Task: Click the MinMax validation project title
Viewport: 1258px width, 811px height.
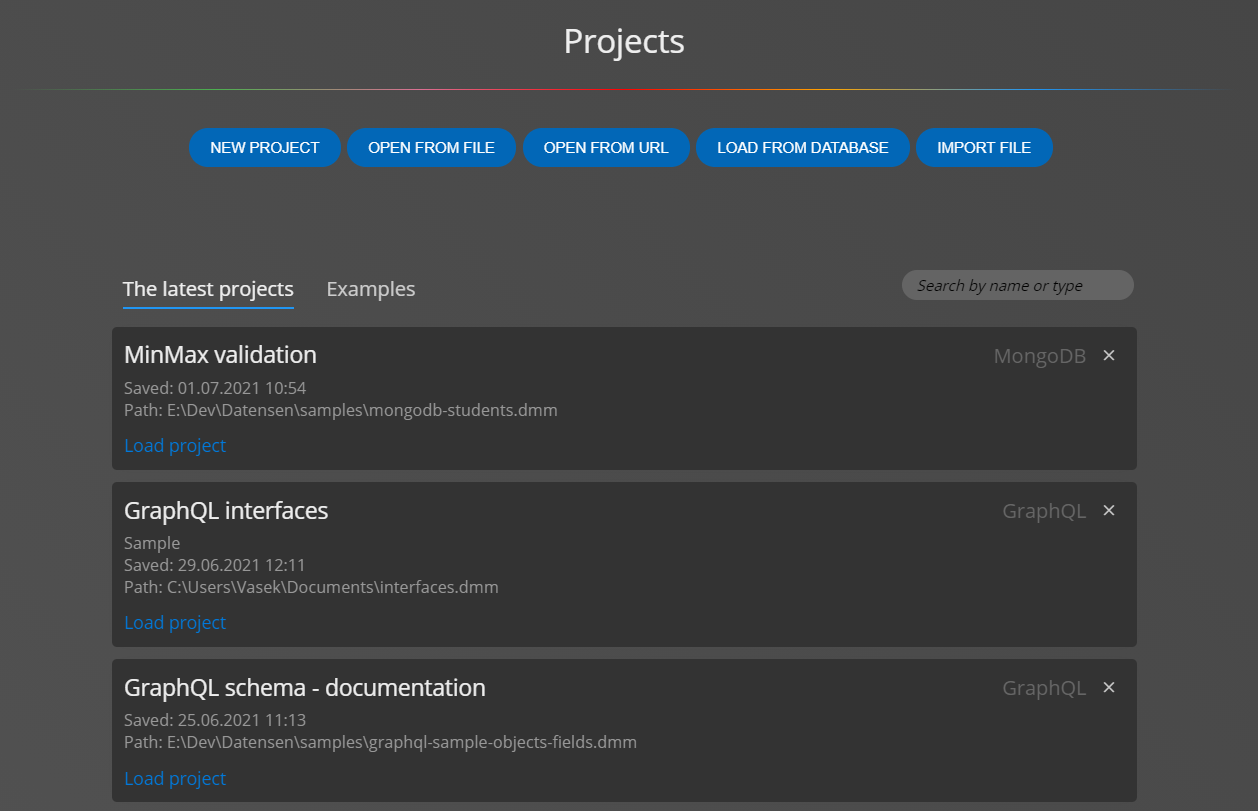Action: (x=220, y=354)
